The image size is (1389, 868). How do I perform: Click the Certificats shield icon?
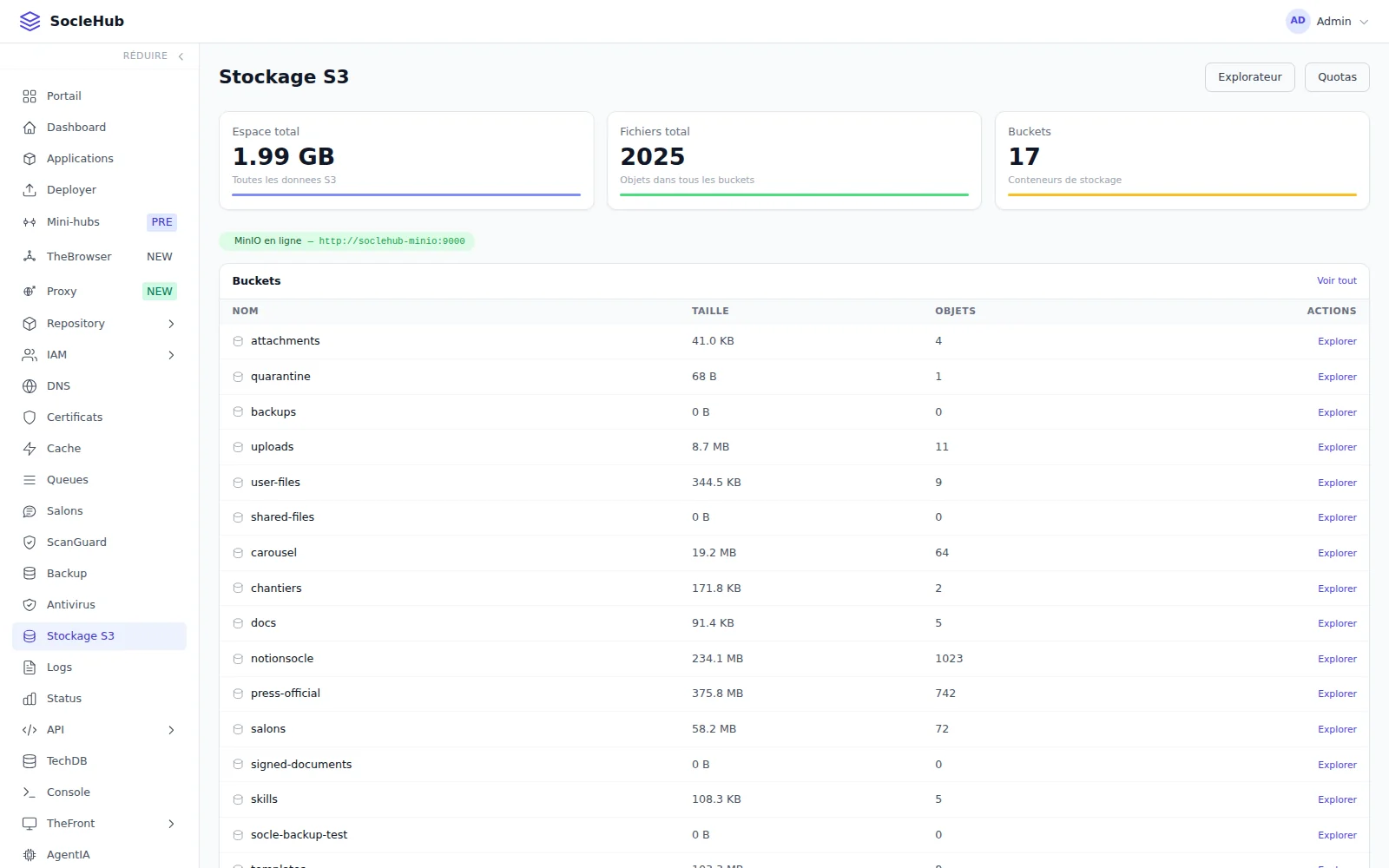coord(30,418)
